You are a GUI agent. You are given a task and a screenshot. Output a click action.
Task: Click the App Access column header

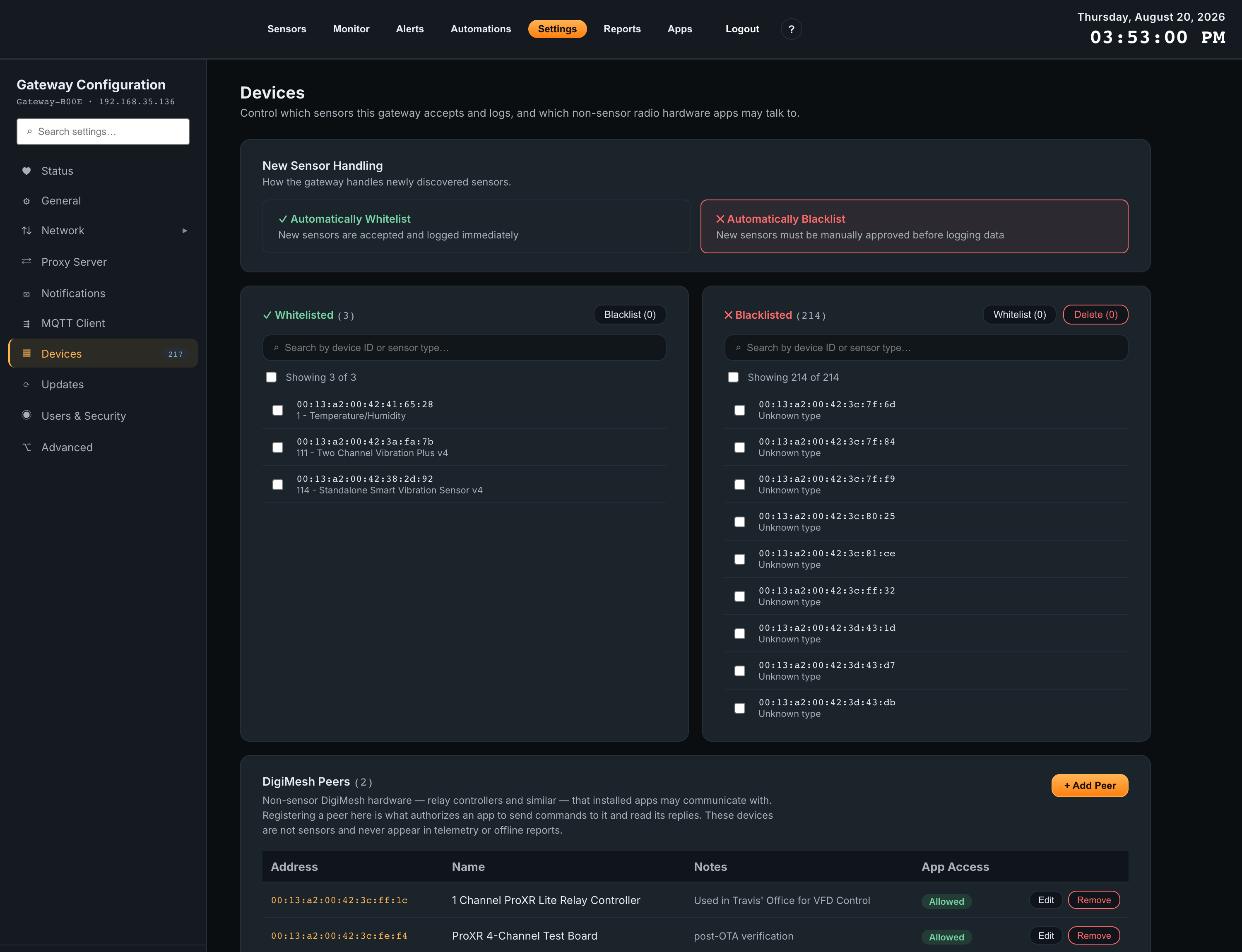[x=955, y=867]
